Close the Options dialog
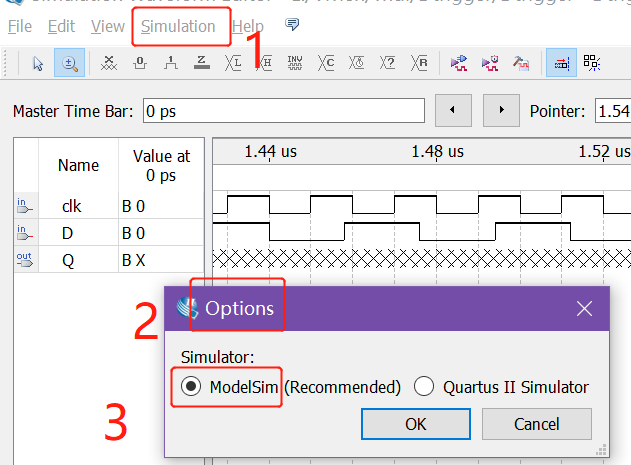Screen dimensions: 631x465 click(584, 309)
